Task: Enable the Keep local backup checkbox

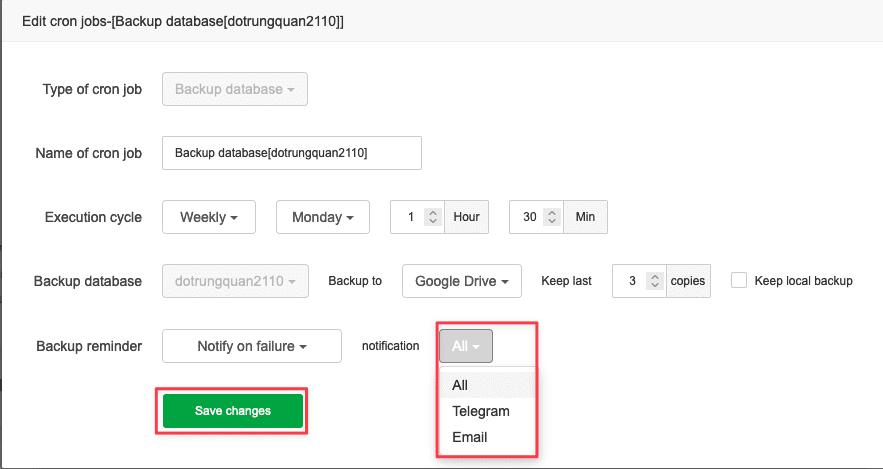Action: pos(739,281)
